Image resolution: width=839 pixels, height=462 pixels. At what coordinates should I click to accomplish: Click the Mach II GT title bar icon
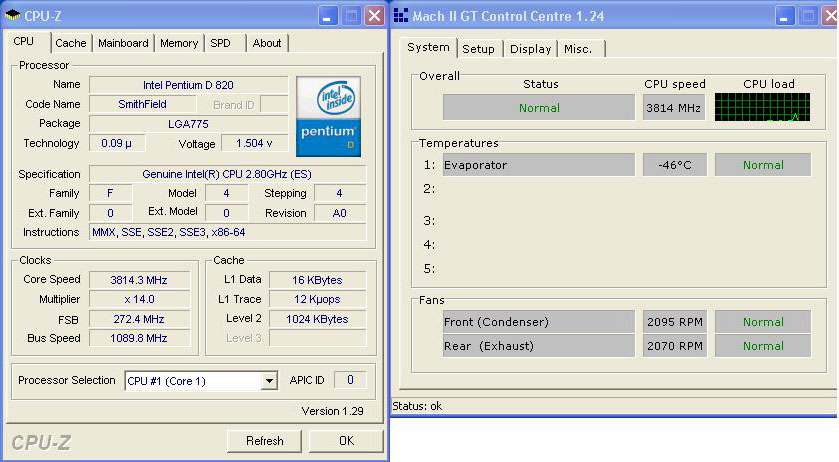401,16
